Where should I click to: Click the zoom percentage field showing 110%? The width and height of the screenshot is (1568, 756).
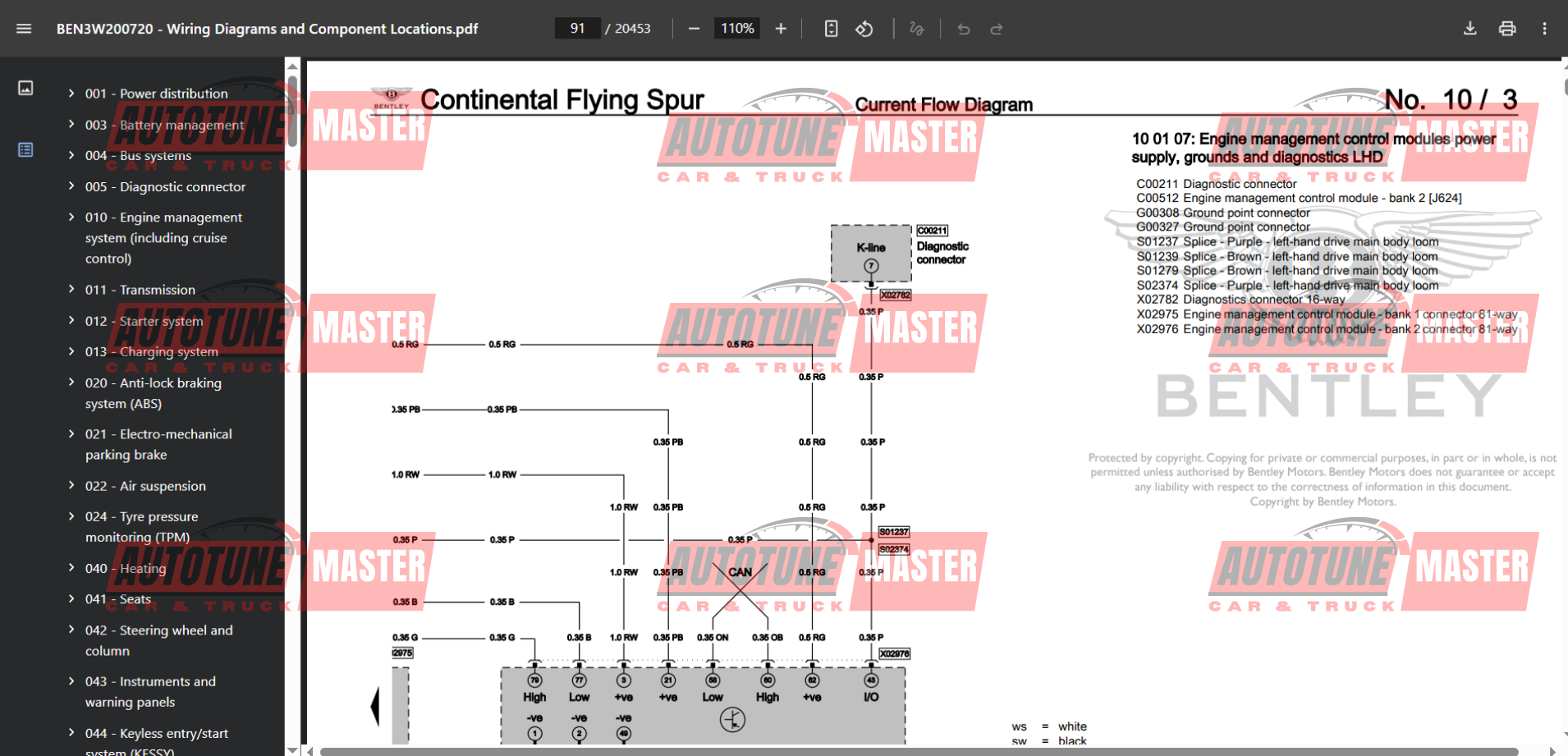tap(737, 29)
